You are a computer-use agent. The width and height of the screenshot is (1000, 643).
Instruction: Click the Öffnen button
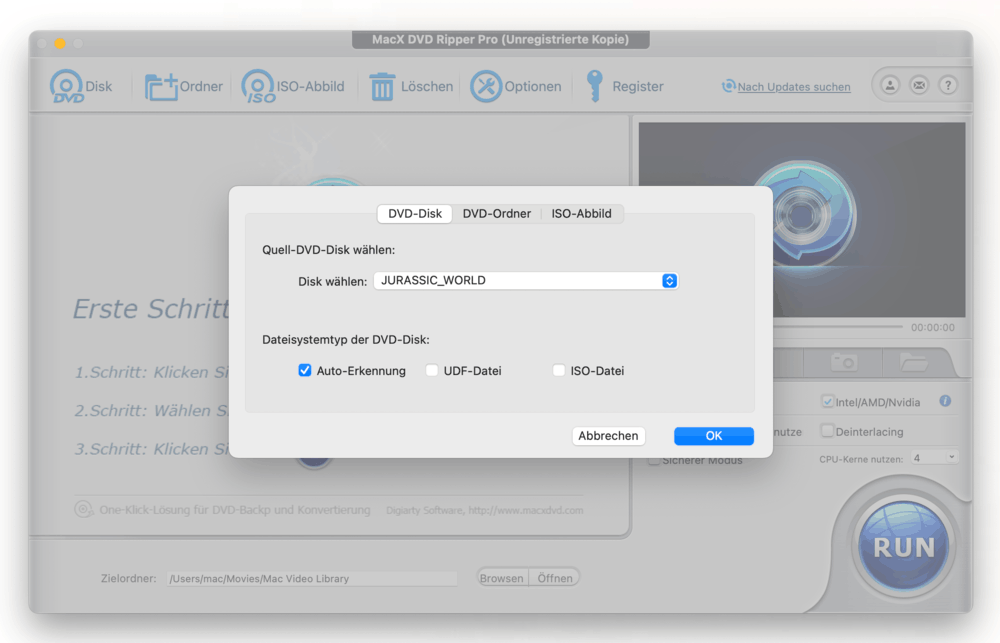[x=554, y=578]
